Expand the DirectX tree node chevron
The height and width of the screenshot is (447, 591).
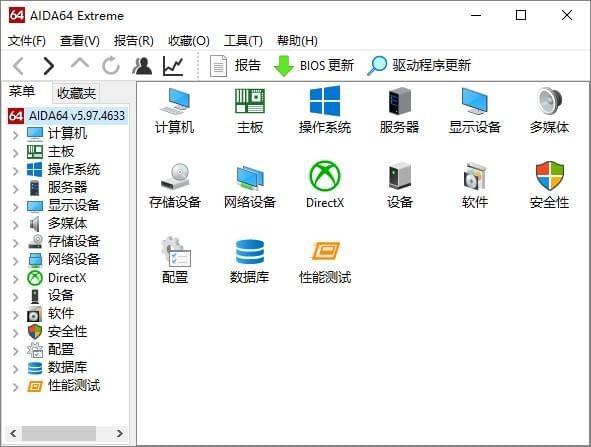click(x=16, y=279)
